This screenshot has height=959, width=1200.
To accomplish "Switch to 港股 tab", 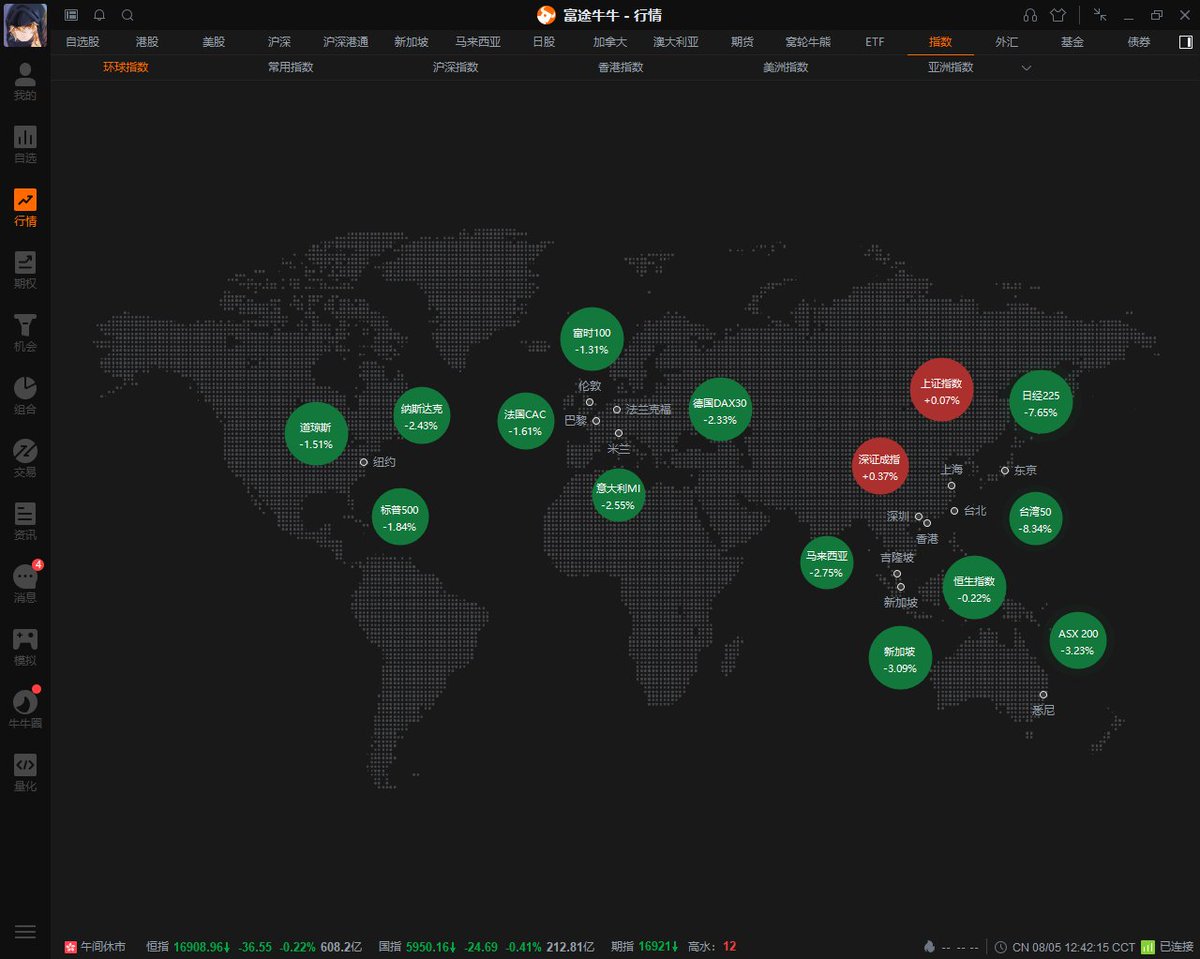I will 147,42.
